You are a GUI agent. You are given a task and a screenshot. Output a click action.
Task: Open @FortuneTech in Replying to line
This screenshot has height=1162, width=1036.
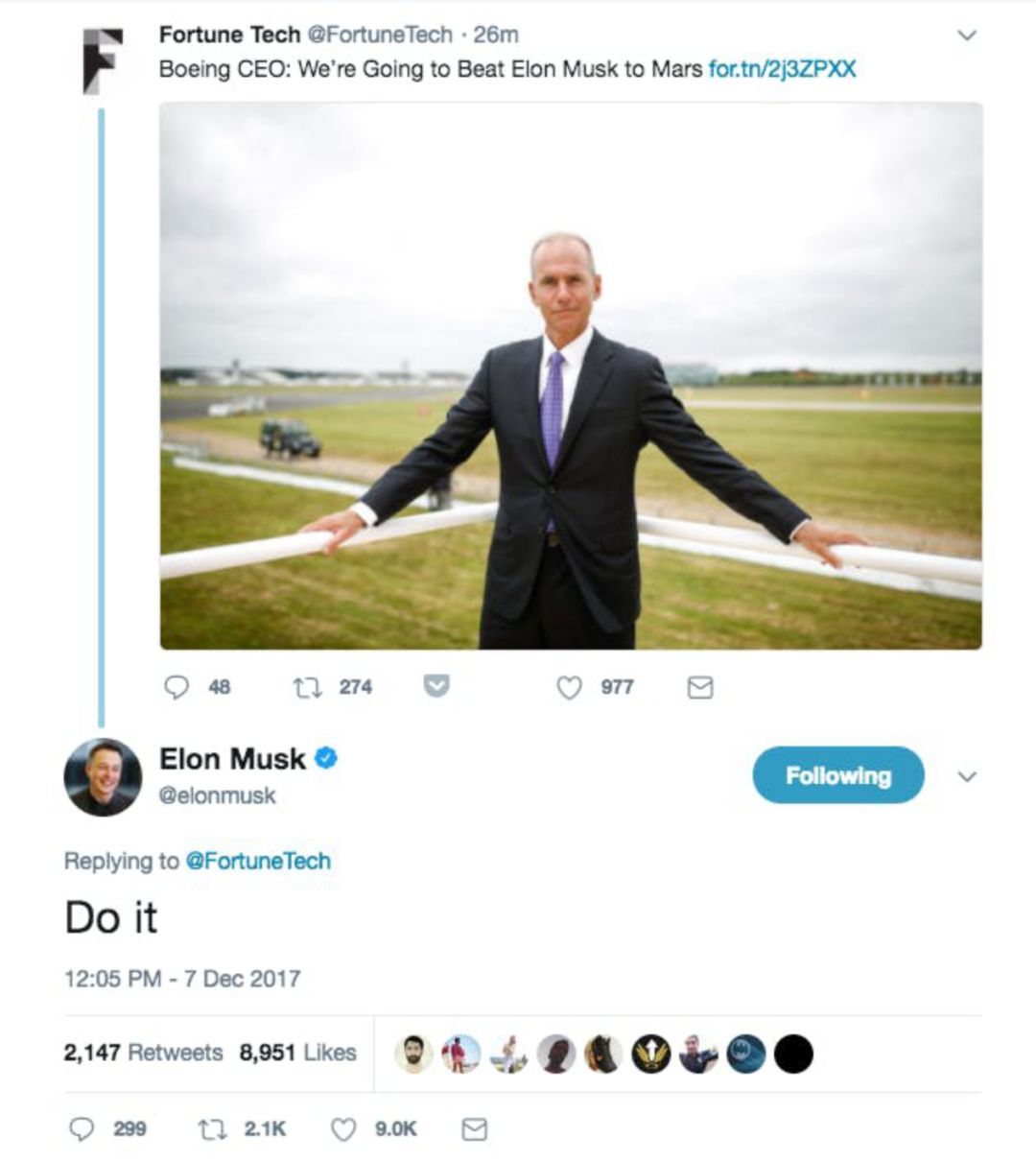point(257,861)
